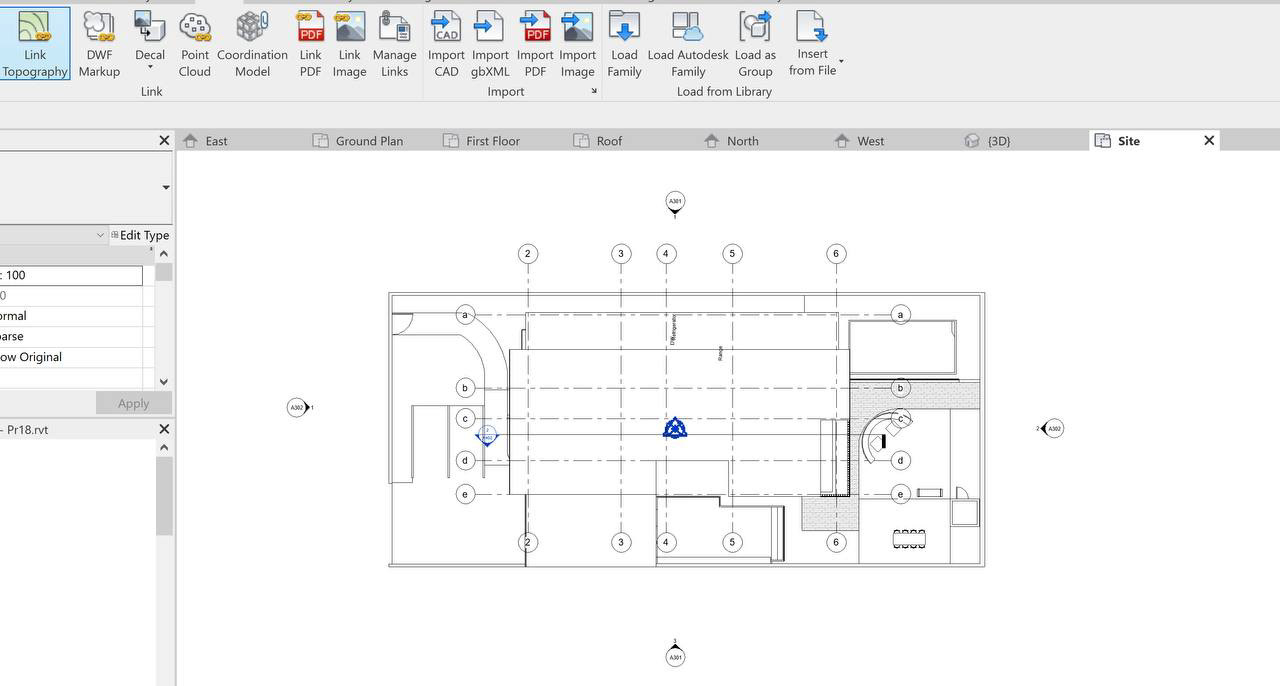Click grid bubble 5 at top
Image resolution: width=1280 pixels, height=686 pixels.
click(x=732, y=253)
